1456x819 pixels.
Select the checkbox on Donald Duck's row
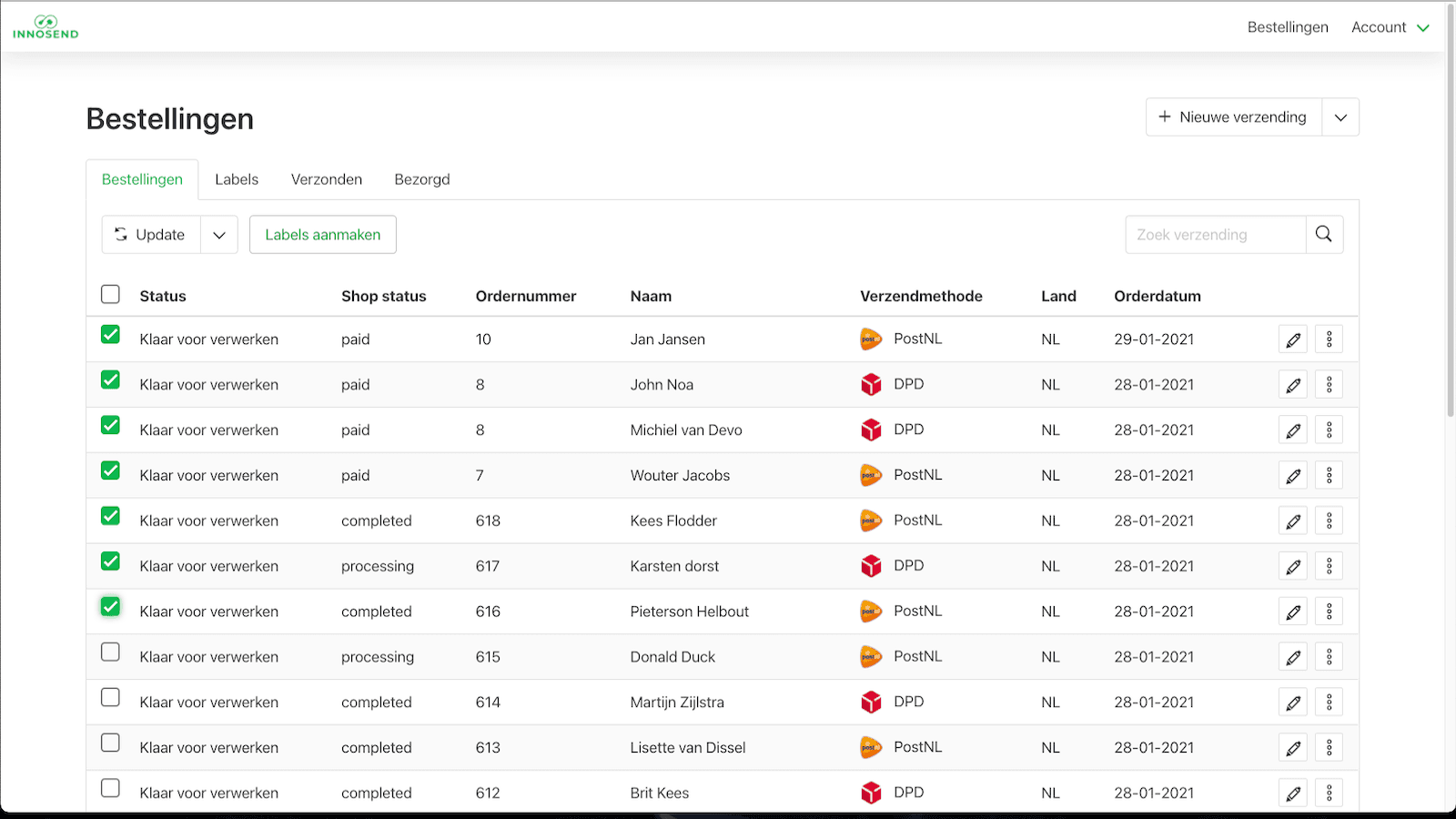point(110,652)
